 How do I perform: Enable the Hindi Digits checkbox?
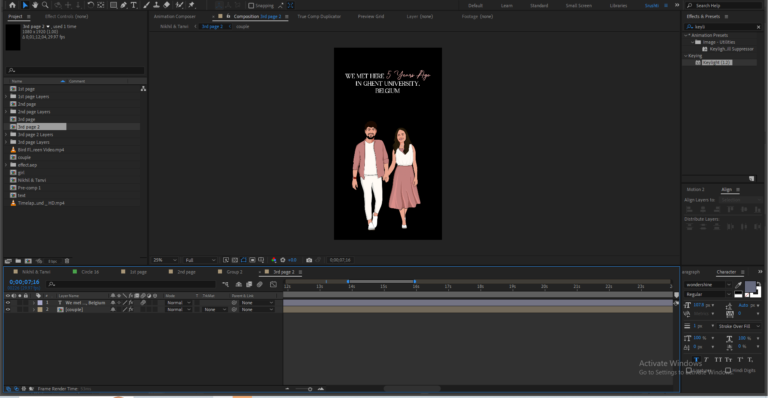click(728, 371)
